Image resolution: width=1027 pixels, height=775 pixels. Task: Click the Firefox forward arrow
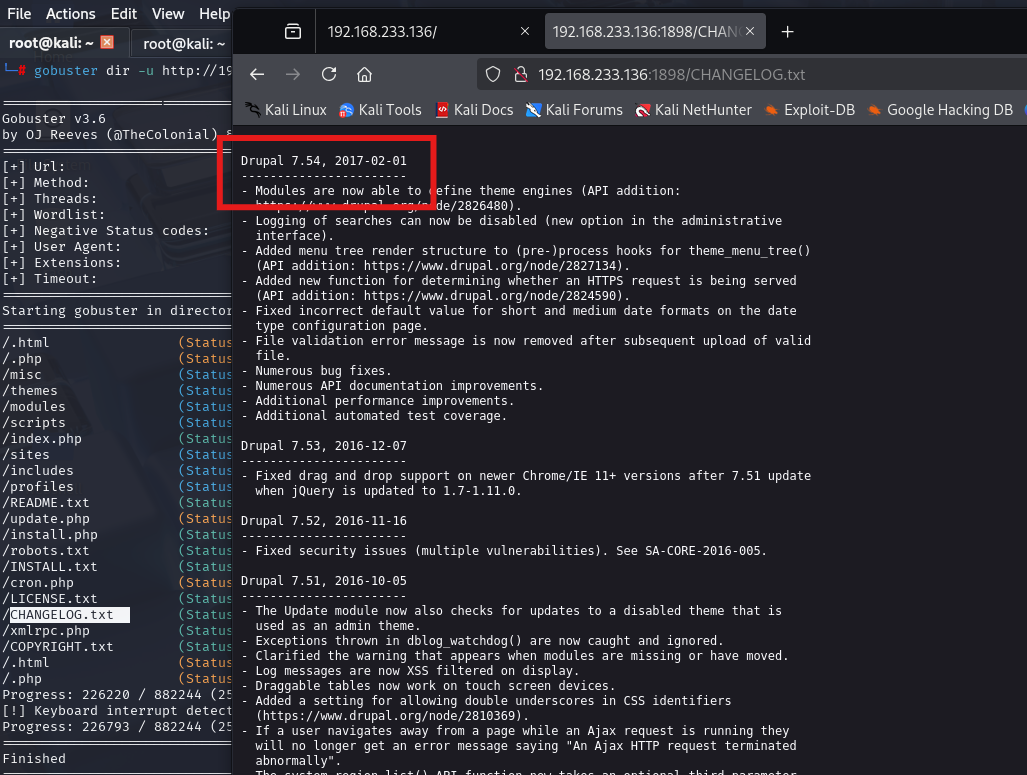(x=293, y=75)
